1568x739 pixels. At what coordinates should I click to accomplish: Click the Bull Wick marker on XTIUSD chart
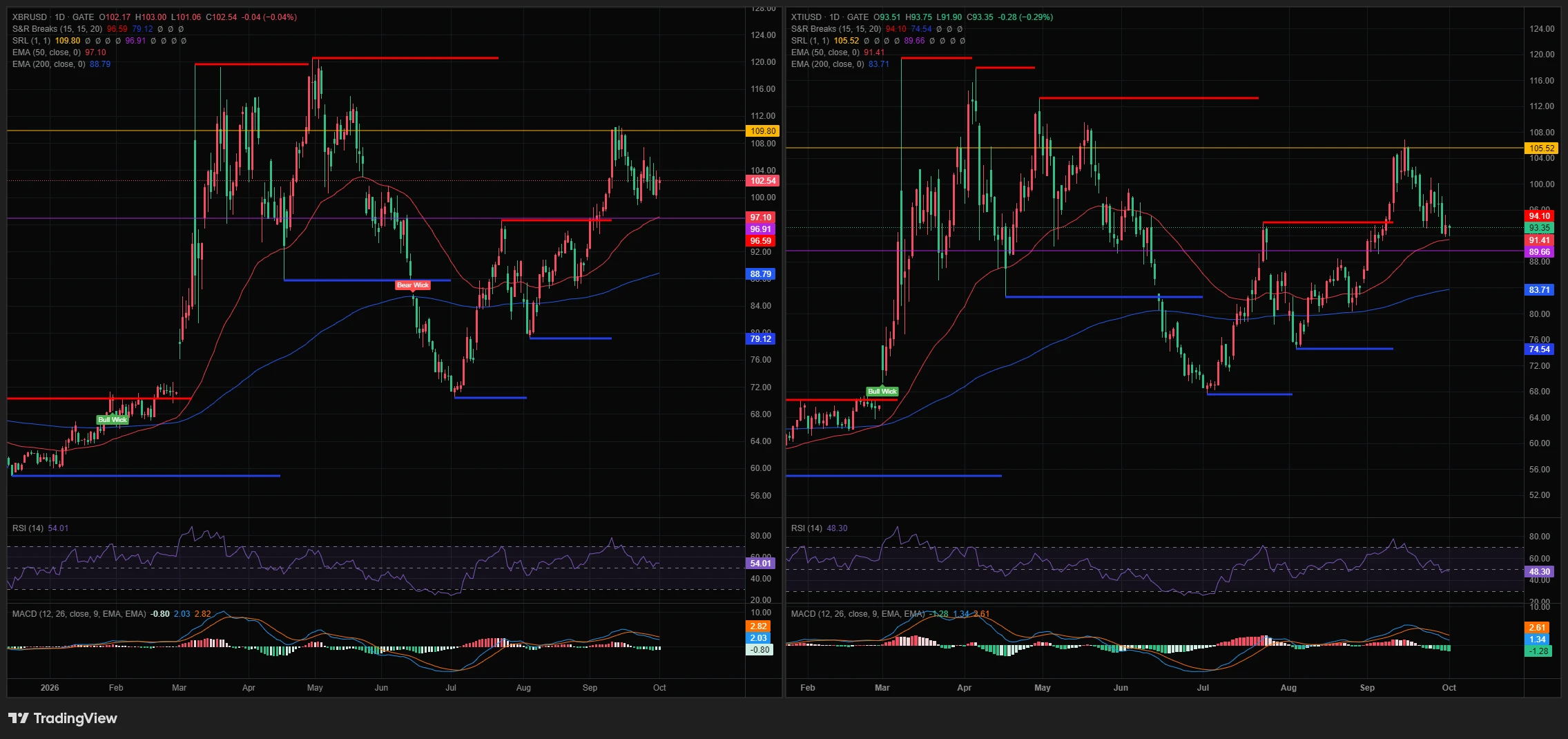(x=882, y=392)
